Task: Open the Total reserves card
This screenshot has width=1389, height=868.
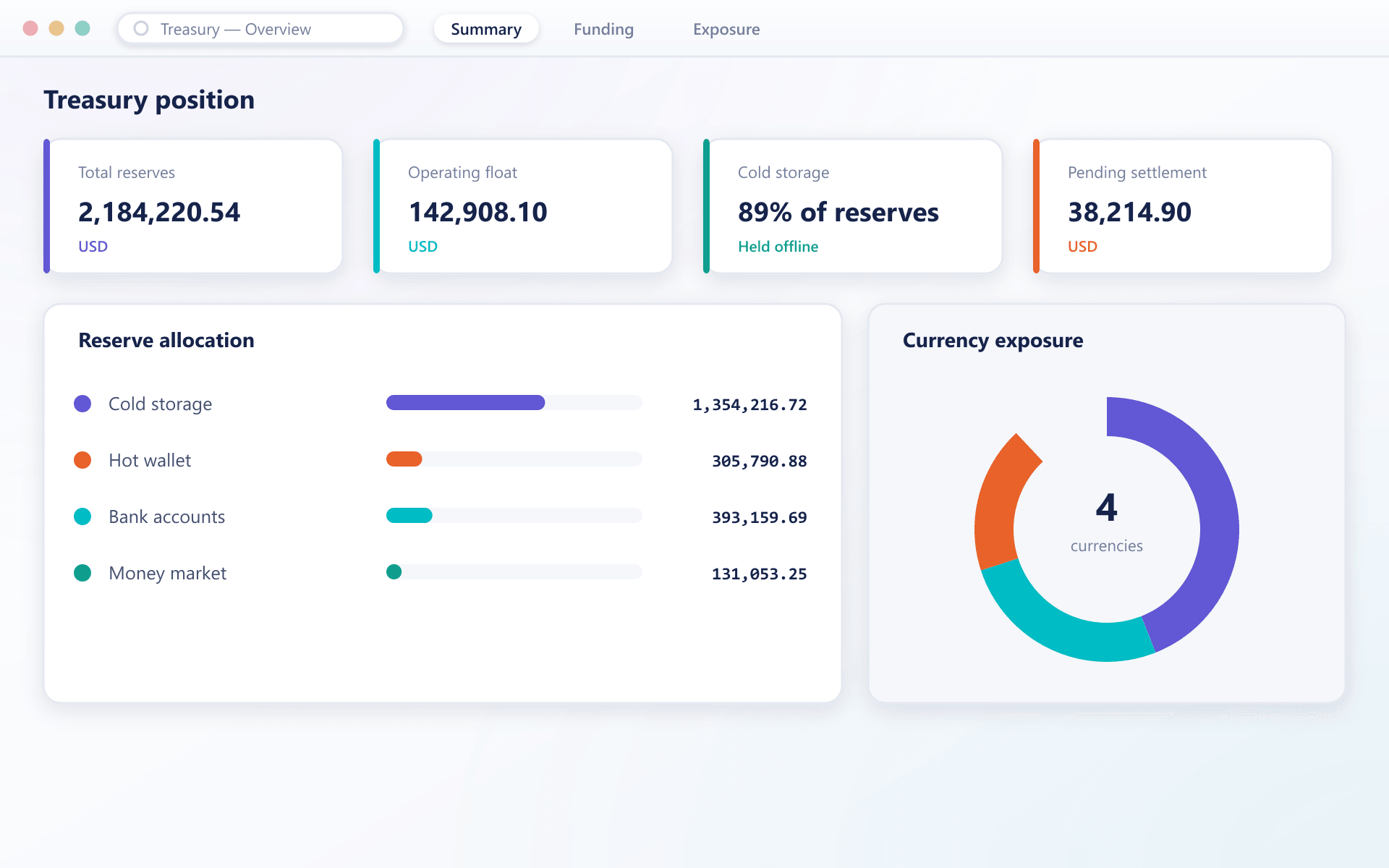Action: pyautogui.click(x=192, y=206)
